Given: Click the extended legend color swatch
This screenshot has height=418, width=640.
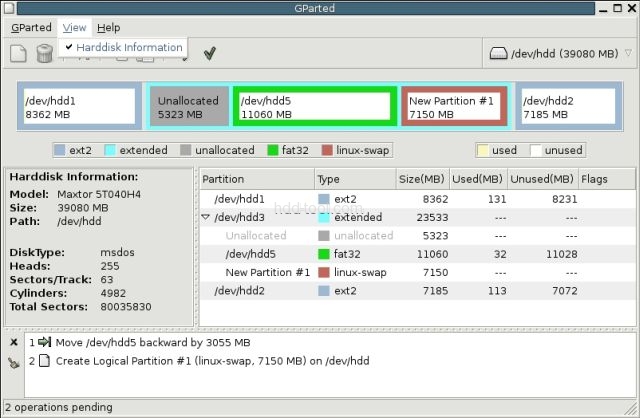Looking at the screenshot, I should (x=110, y=150).
